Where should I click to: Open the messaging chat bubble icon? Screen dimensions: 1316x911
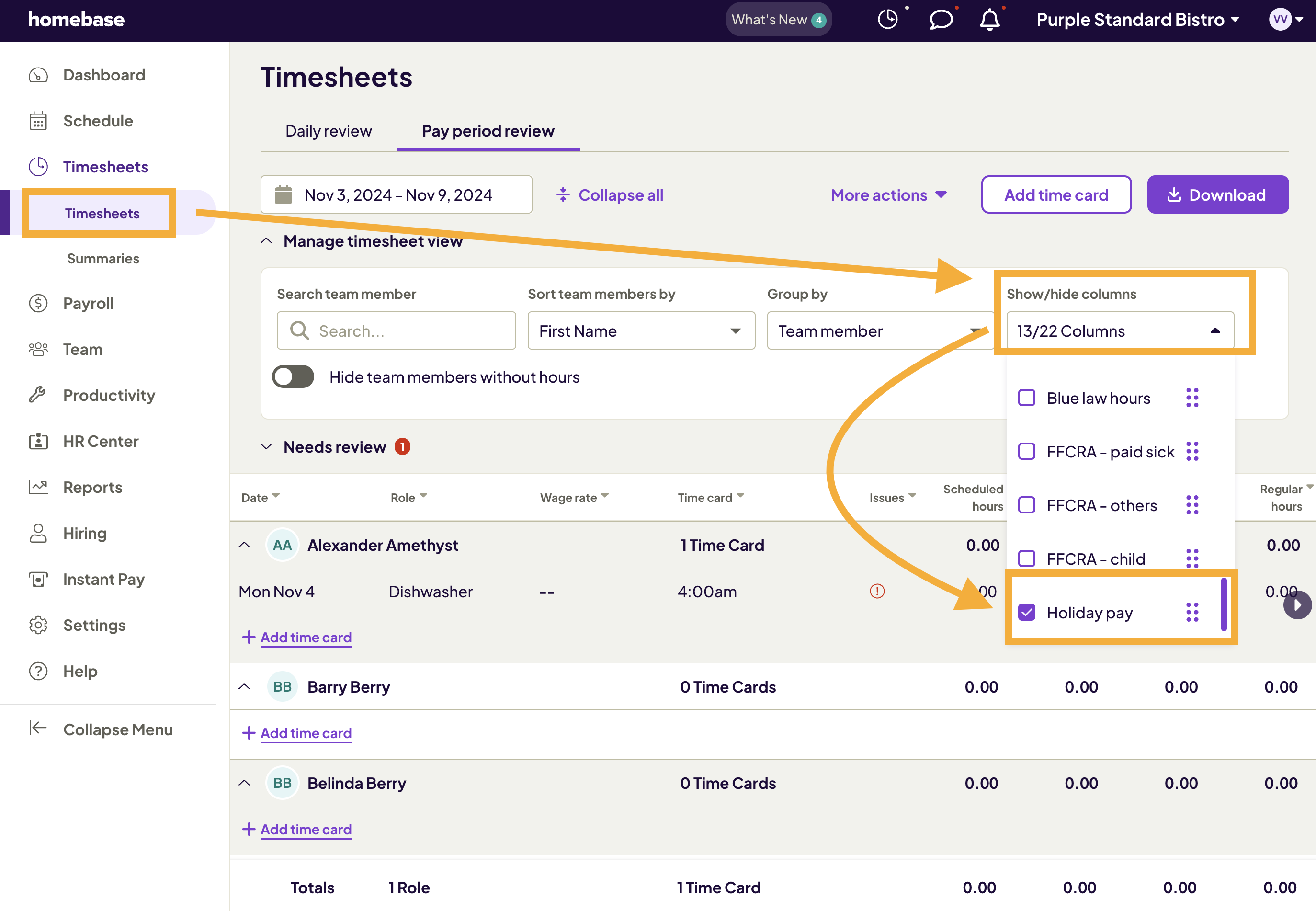(x=941, y=20)
